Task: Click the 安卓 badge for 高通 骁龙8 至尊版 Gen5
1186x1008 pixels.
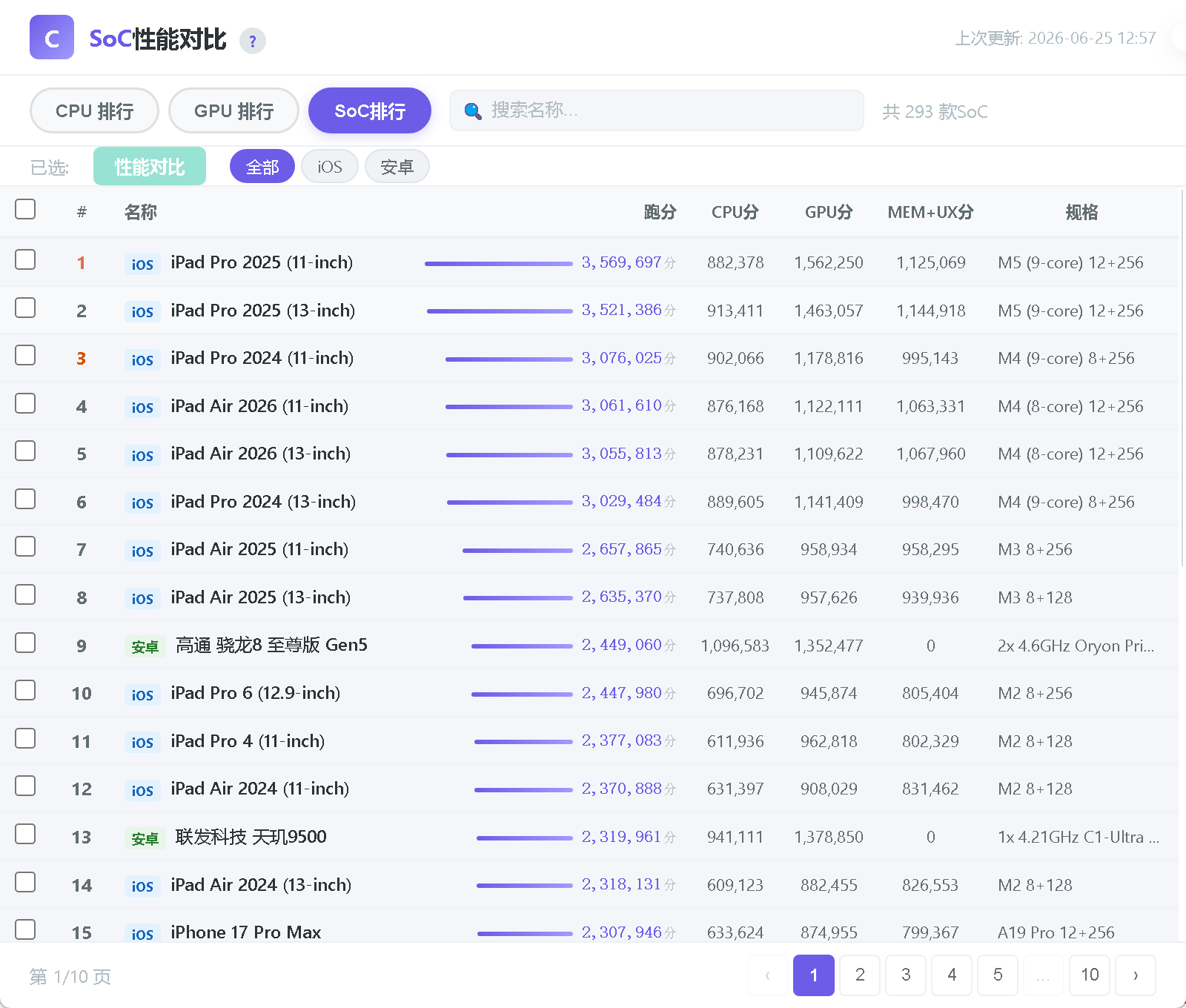Action: [x=145, y=647]
